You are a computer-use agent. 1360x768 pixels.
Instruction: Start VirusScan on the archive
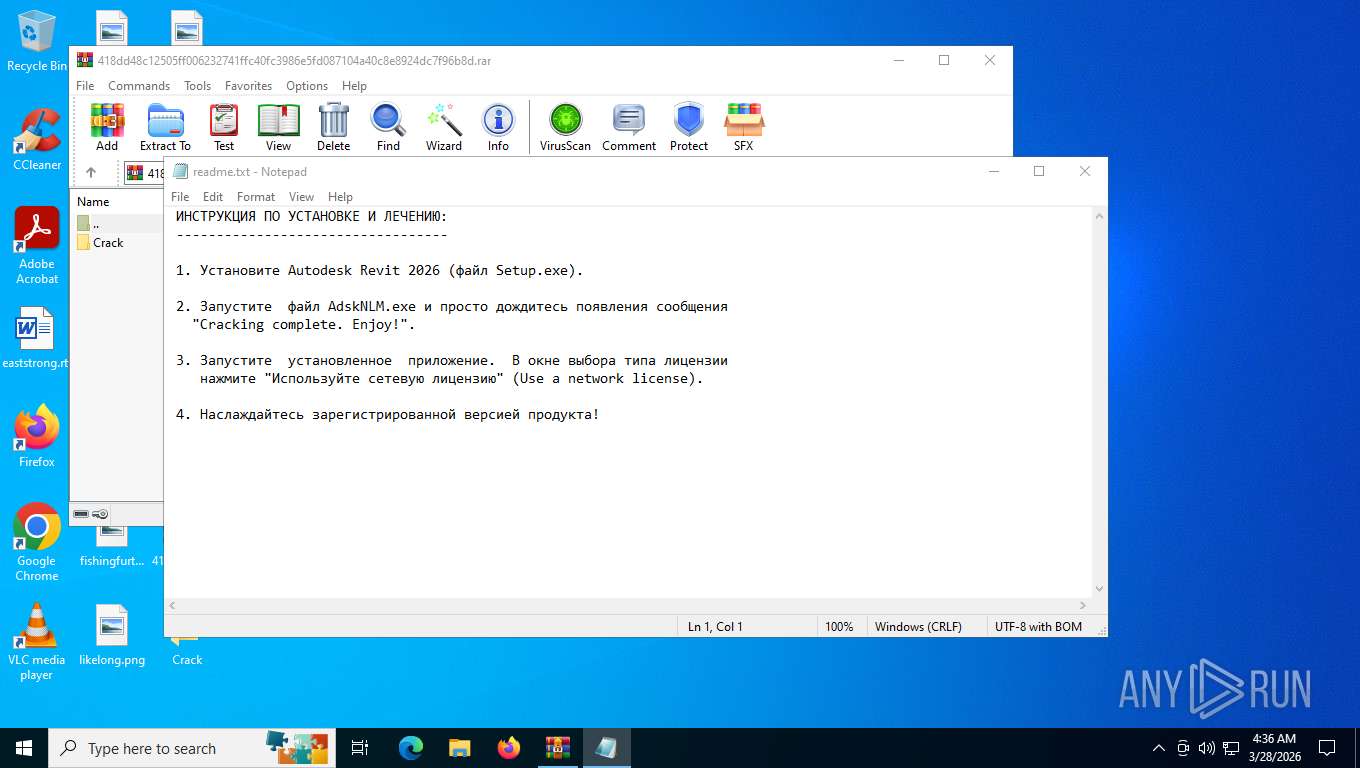pos(565,127)
